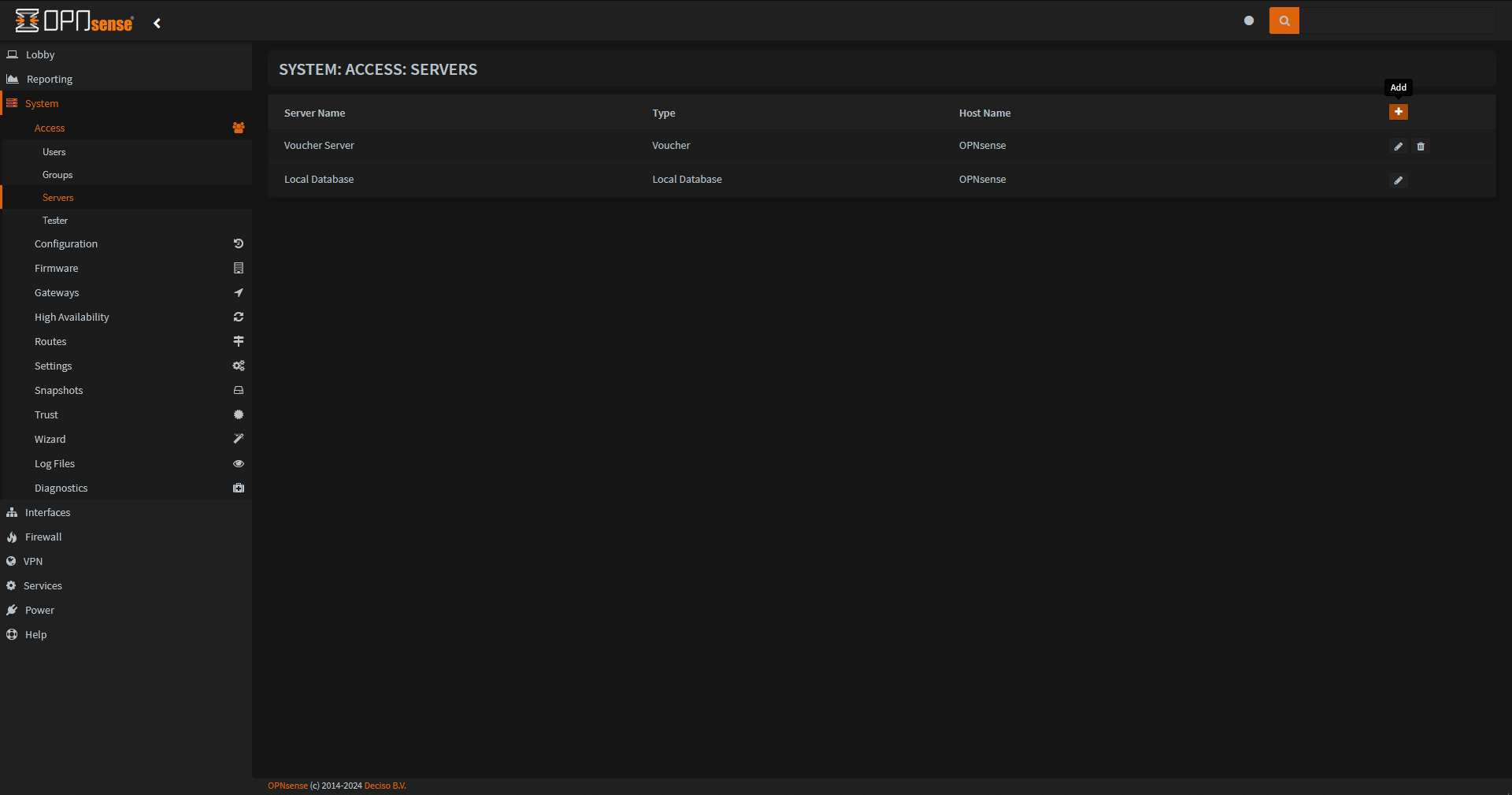Open the Tester menu item
1512x795 pixels.
(x=55, y=221)
